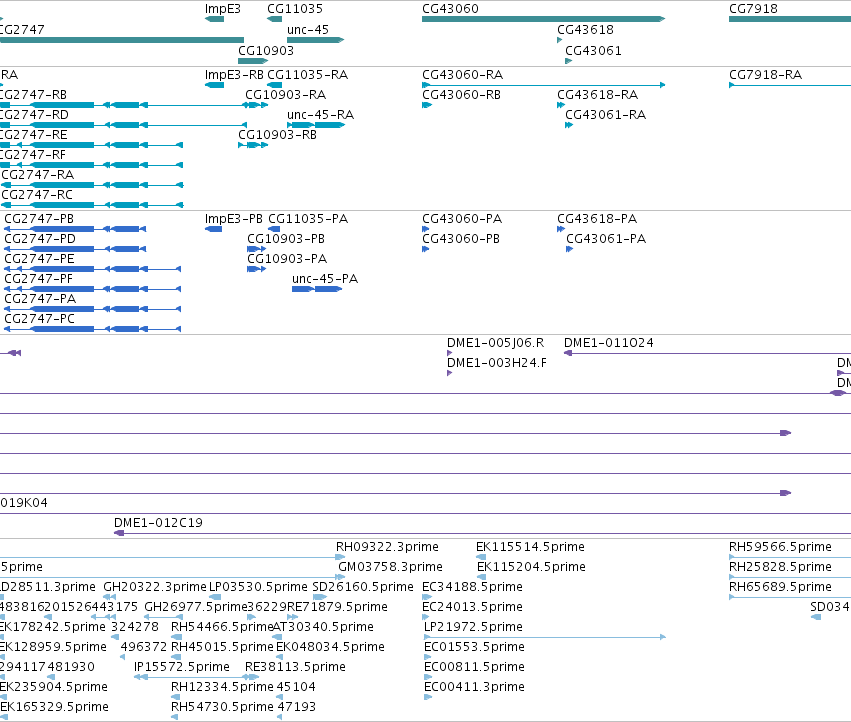Click the ImpE3 gene label
The height and width of the screenshot is (722, 851).
coord(223,9)
